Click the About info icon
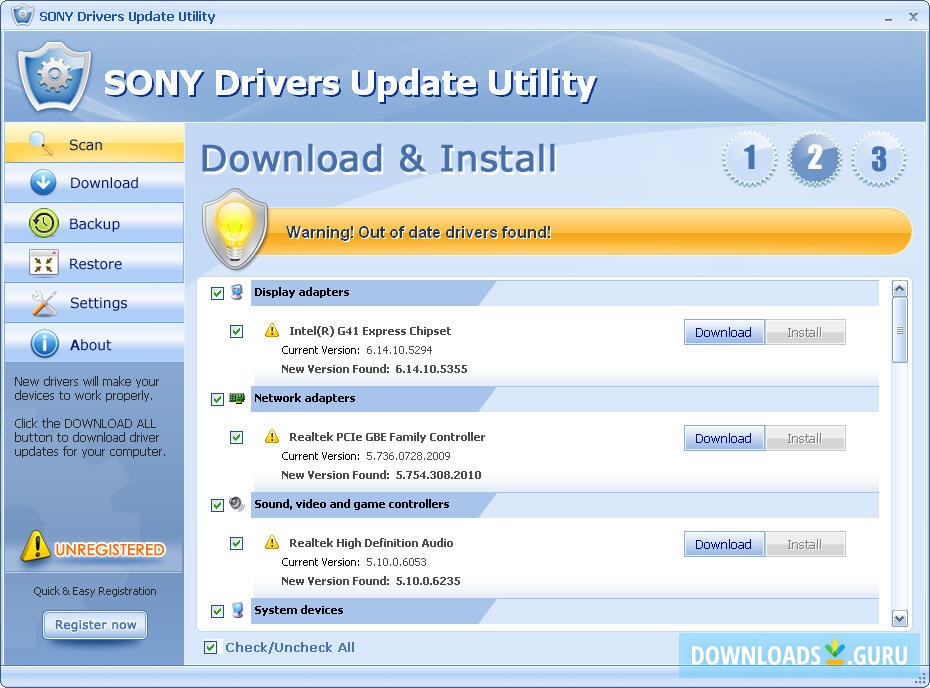Screen dimensions: 930x688 (x=44, y=344)
